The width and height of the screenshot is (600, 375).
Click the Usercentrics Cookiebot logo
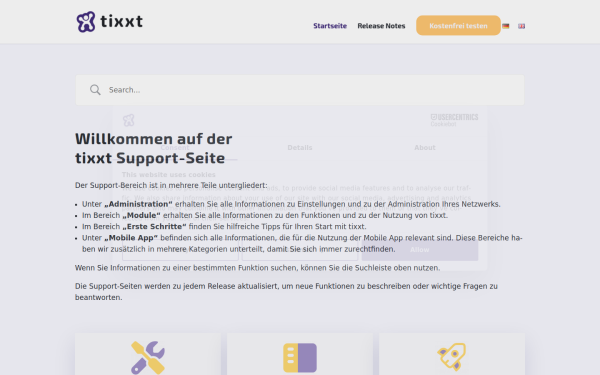click(454, 120)
